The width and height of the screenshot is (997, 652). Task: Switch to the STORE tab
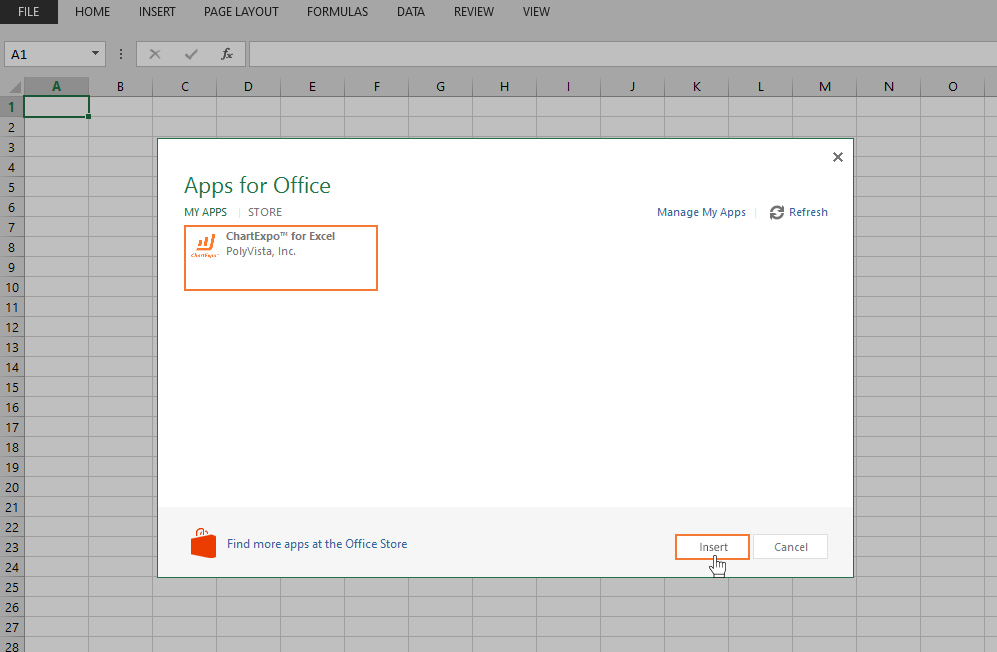(265, 212)
